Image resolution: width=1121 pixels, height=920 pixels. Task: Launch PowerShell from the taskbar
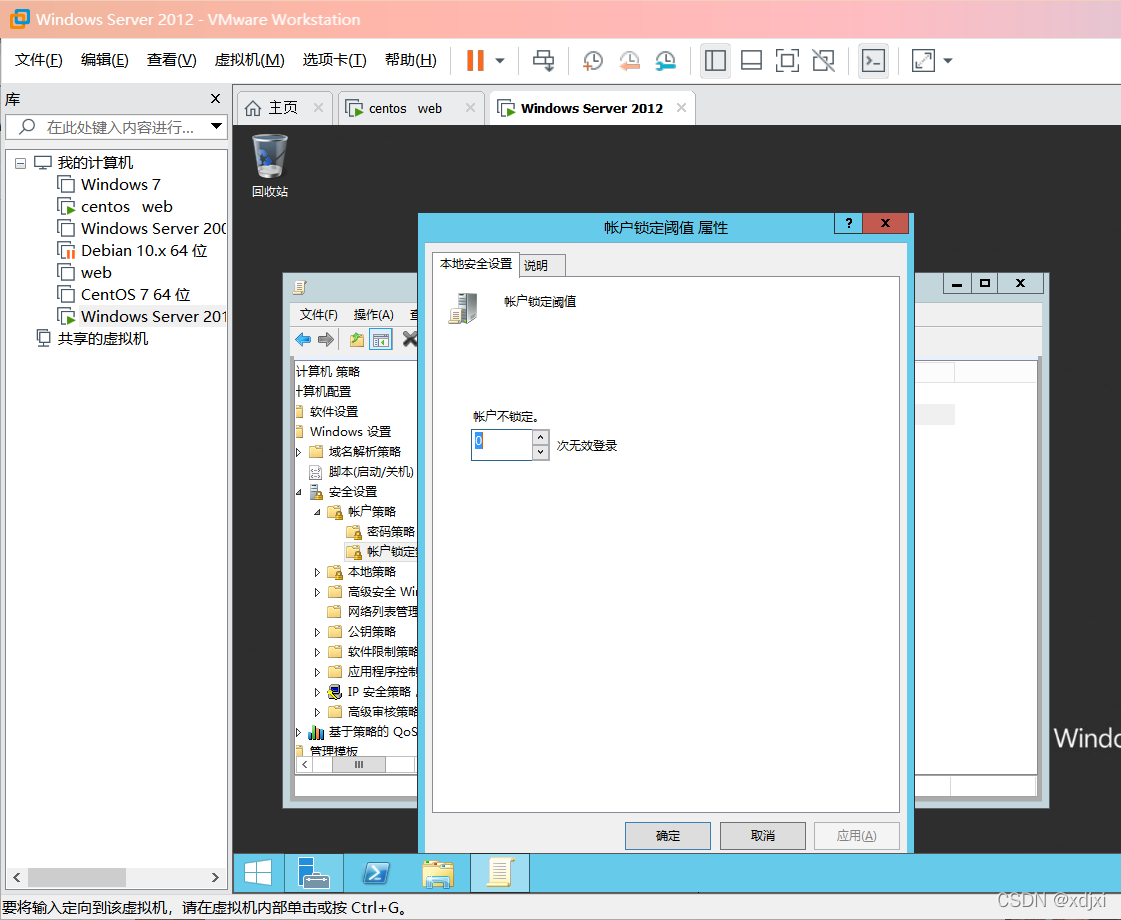click(x=376, y=874)
